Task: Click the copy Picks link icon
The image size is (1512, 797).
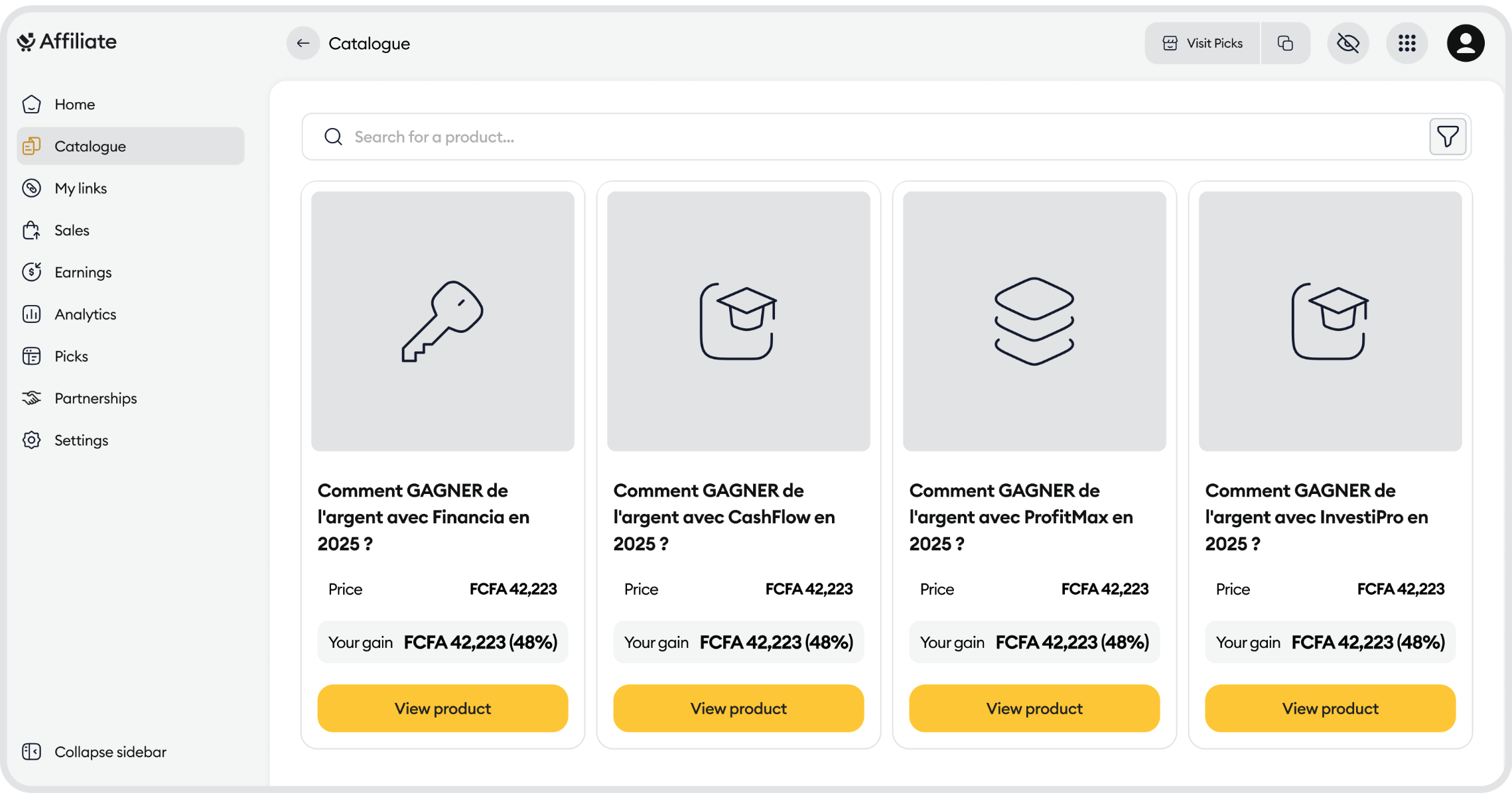Action: (x=1285, y=43)
